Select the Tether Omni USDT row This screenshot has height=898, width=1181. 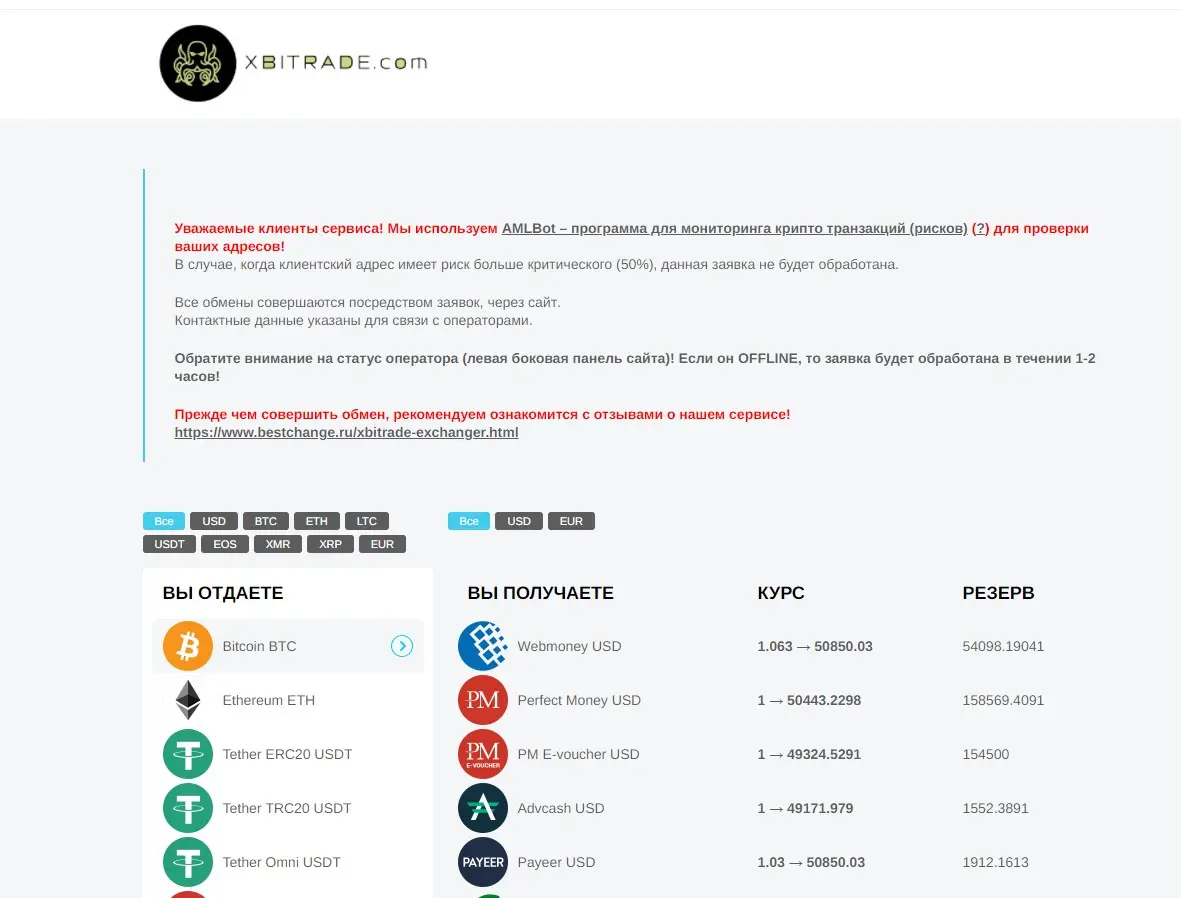(280, 862)
